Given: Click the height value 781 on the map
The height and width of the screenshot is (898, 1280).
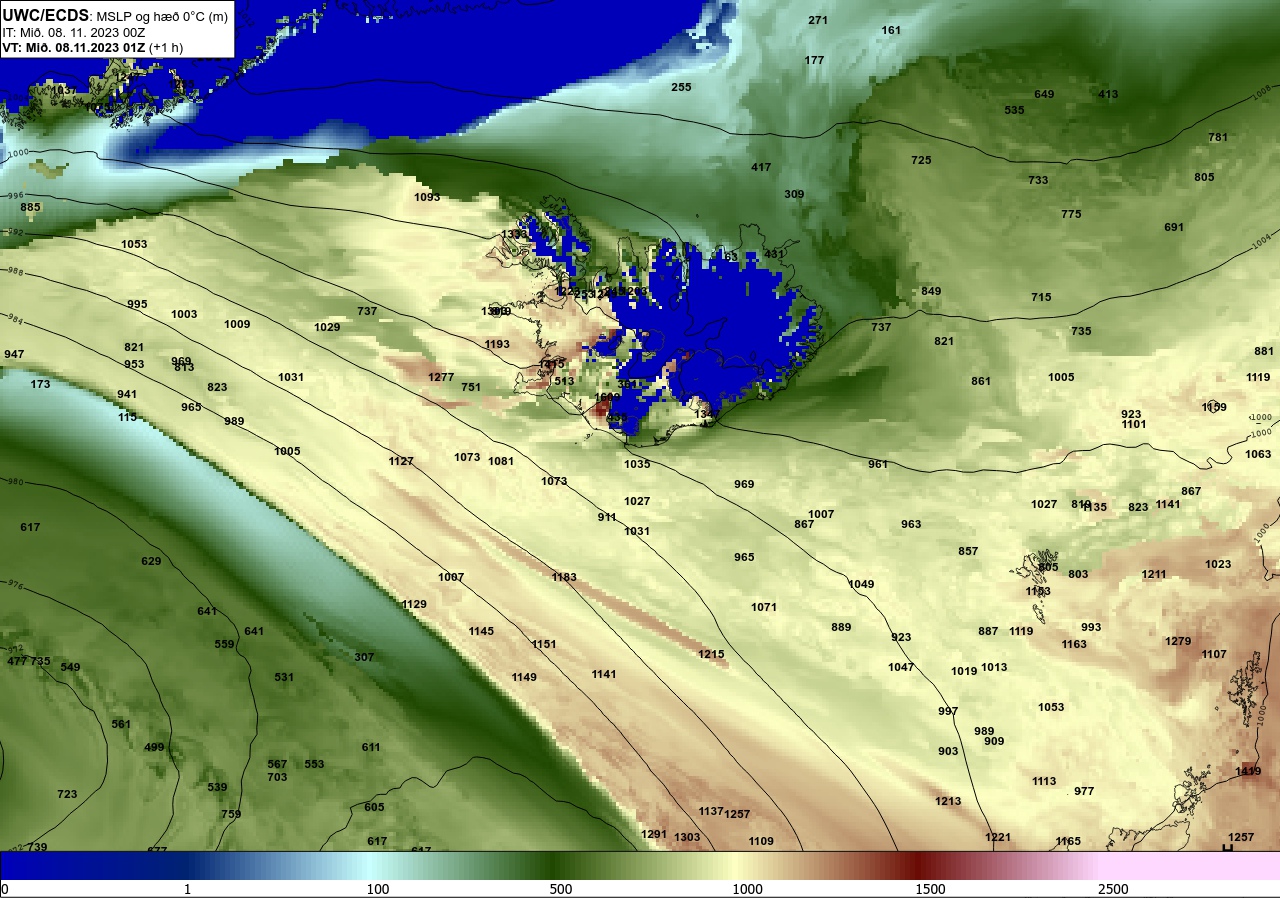Looking at the screenshot, I should [x=1218, y=137].
